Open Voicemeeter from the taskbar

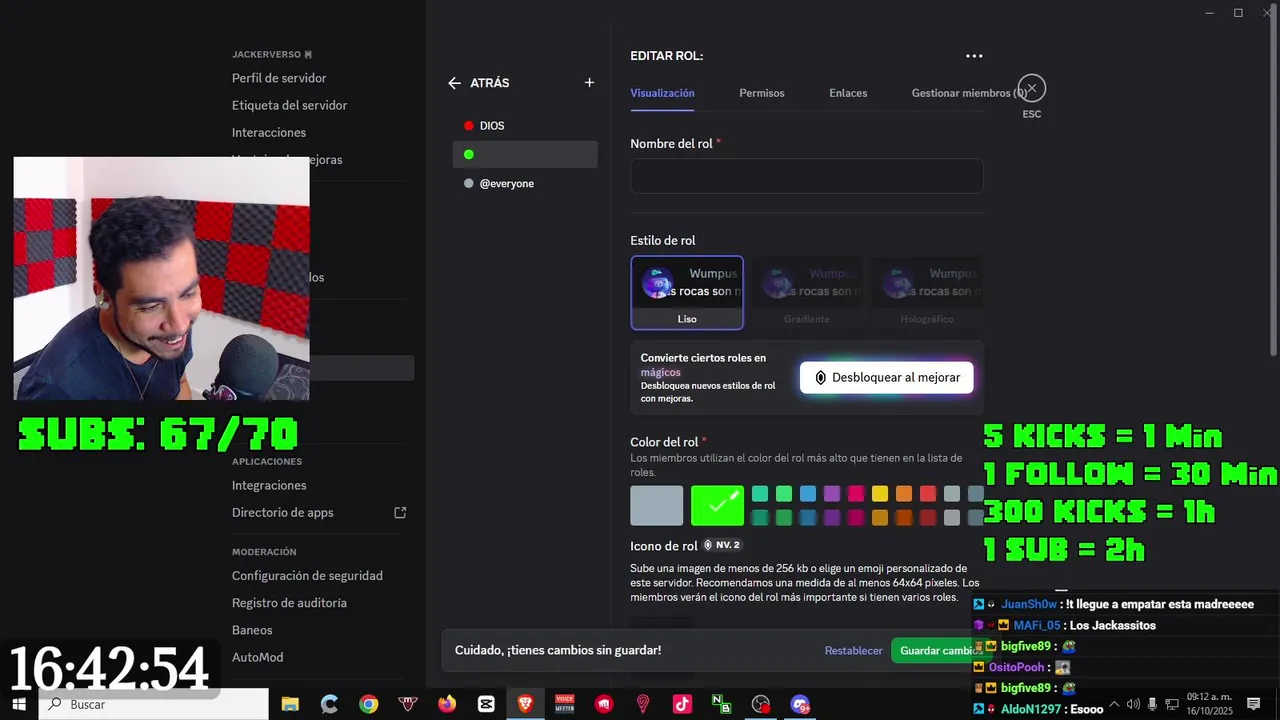coord(565,704)
